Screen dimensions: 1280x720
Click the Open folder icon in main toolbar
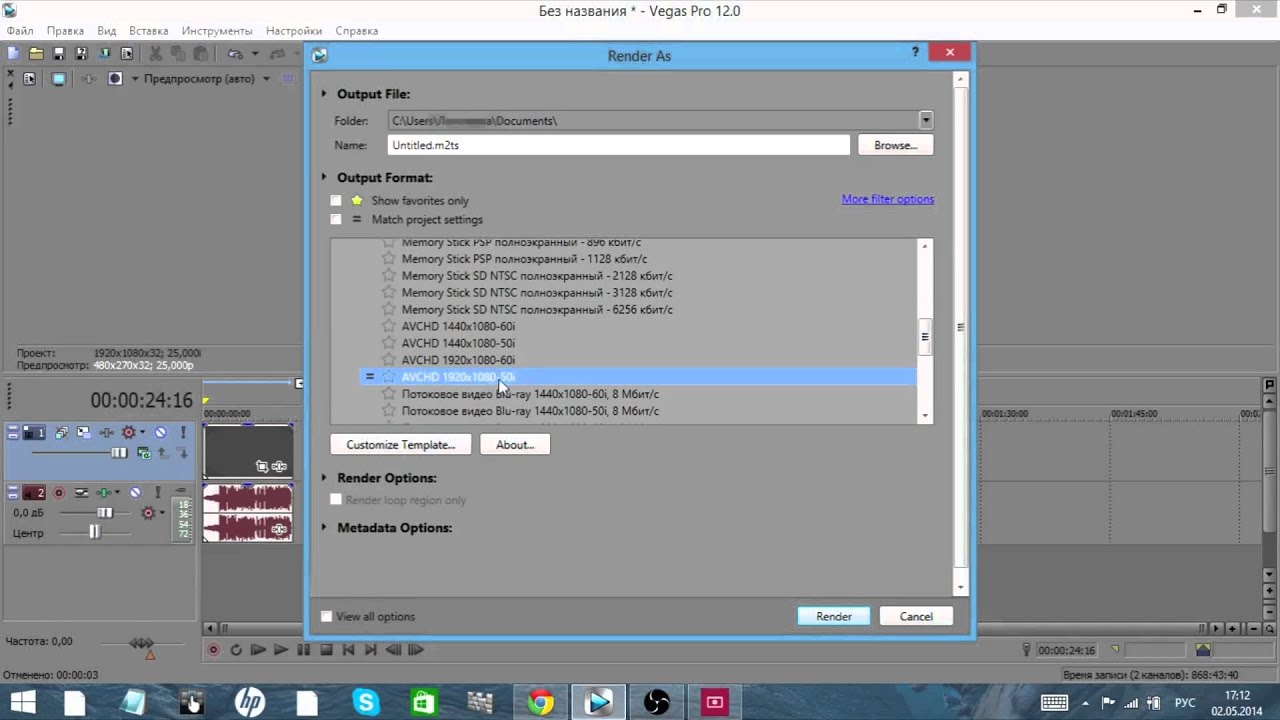click(36, 53)
